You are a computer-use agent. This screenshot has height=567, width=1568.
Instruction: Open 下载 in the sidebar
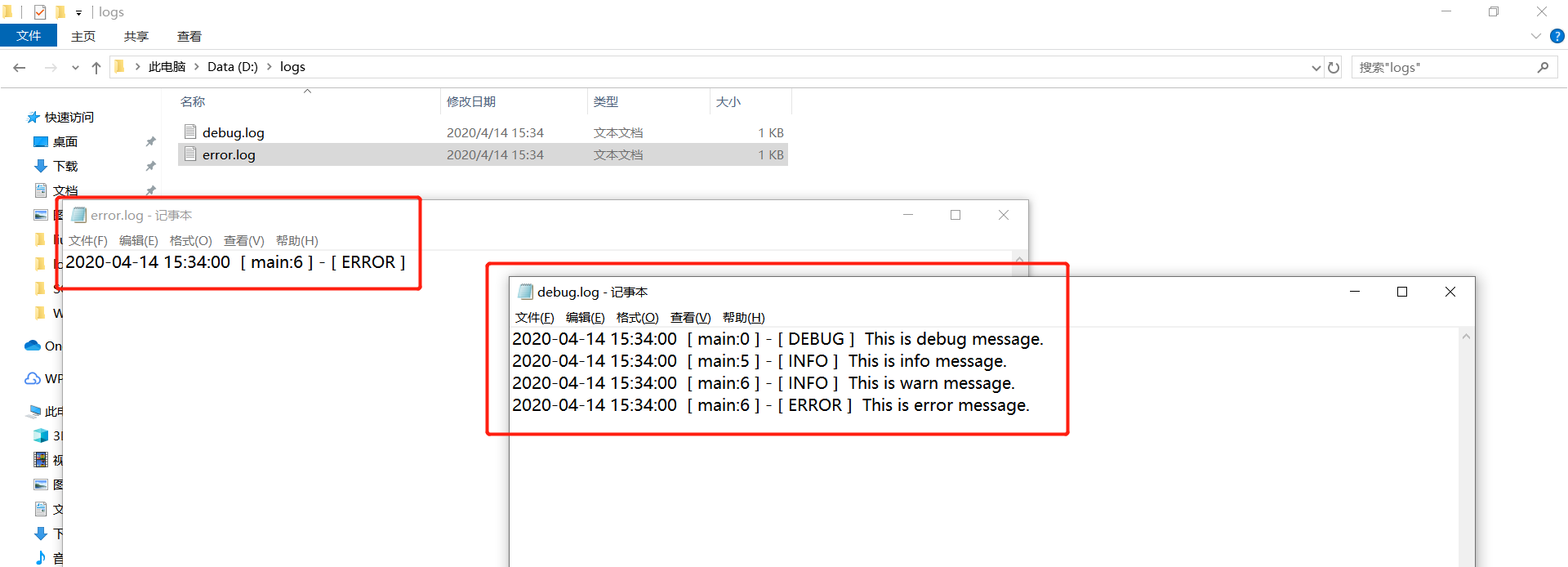(65, 167)
